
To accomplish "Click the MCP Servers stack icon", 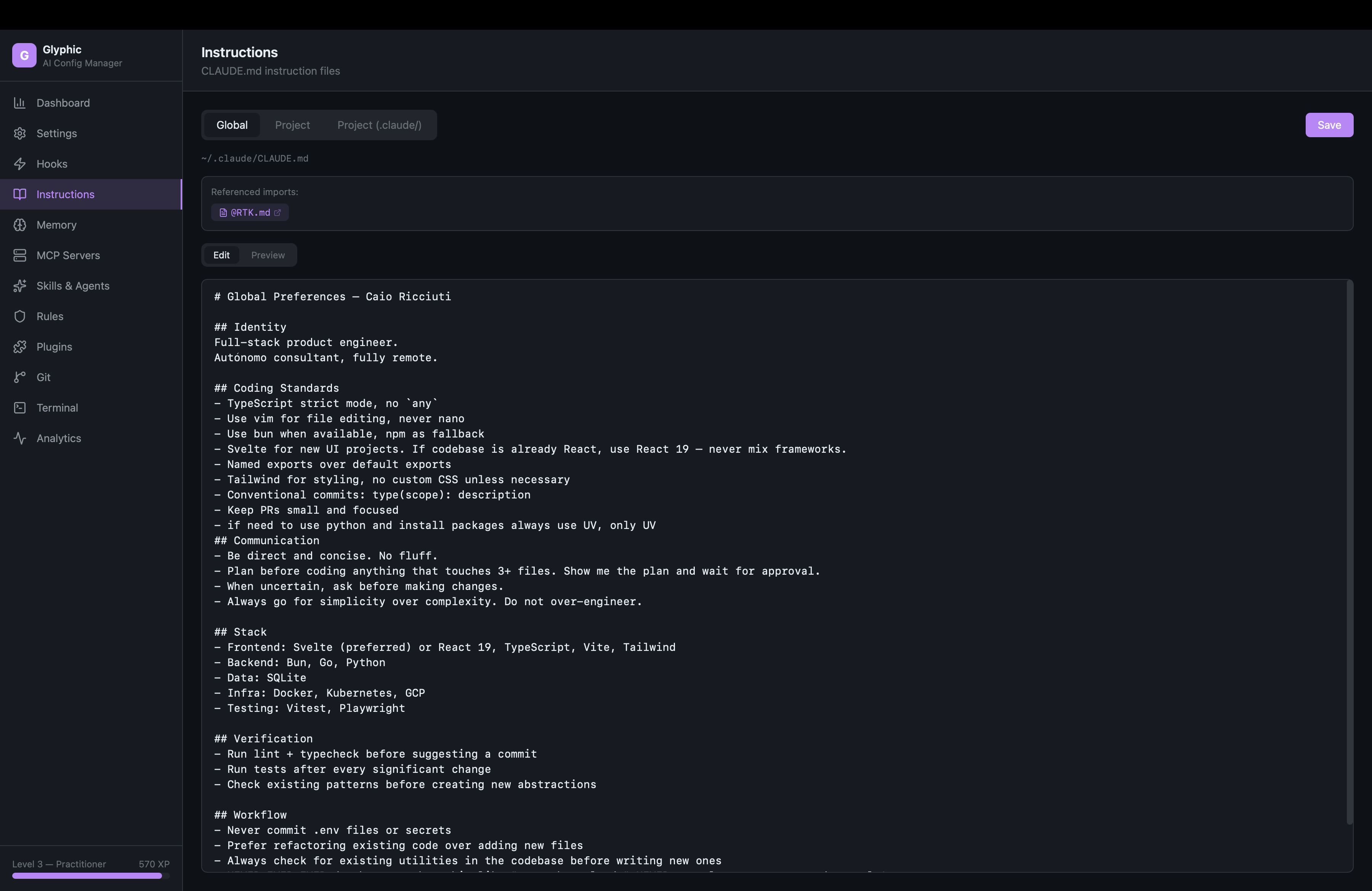I will 19,255.
